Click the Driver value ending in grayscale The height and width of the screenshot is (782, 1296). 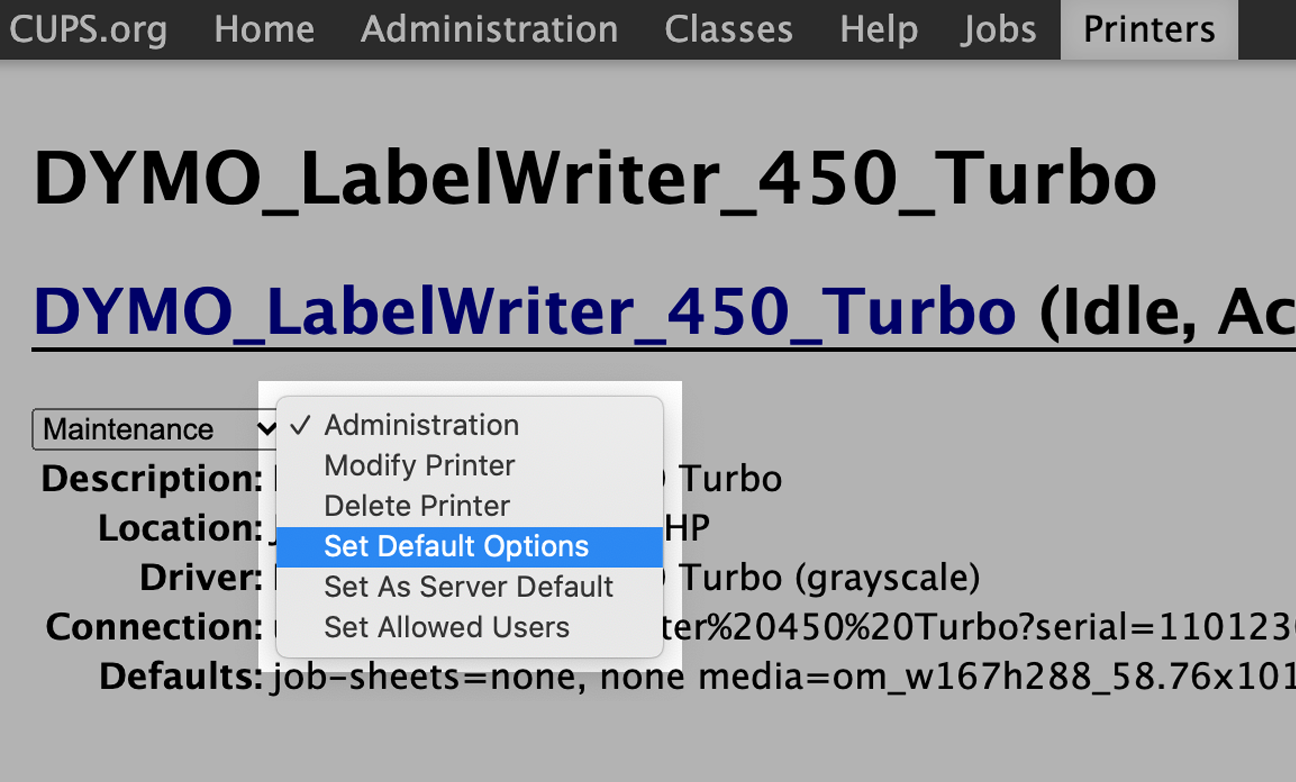pos(830,577)
